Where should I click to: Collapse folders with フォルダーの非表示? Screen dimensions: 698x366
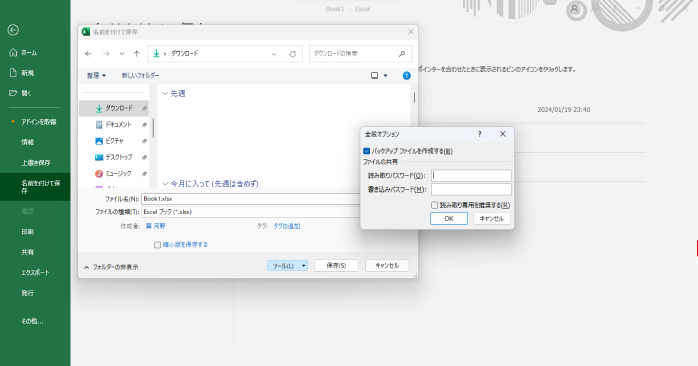click(x=111, y=267)
